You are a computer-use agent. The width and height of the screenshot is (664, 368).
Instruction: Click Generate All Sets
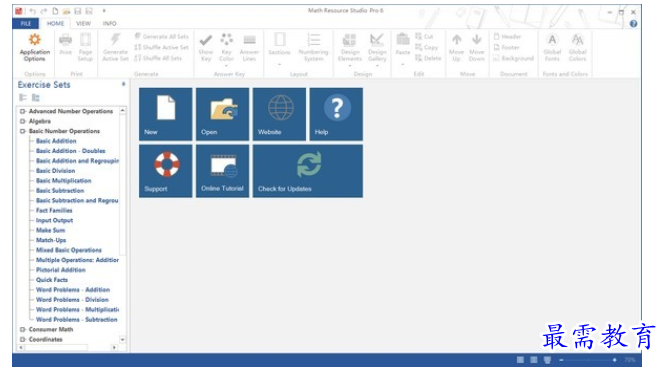pos(161,36)
